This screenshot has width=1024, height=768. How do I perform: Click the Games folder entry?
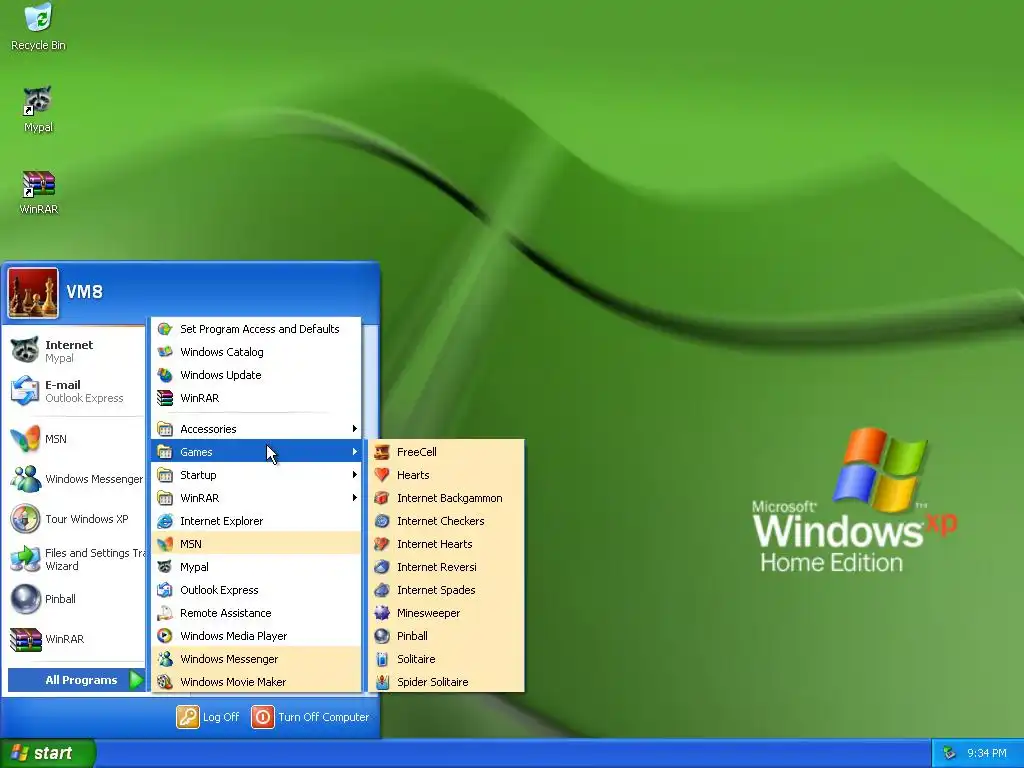coord(256,452)
